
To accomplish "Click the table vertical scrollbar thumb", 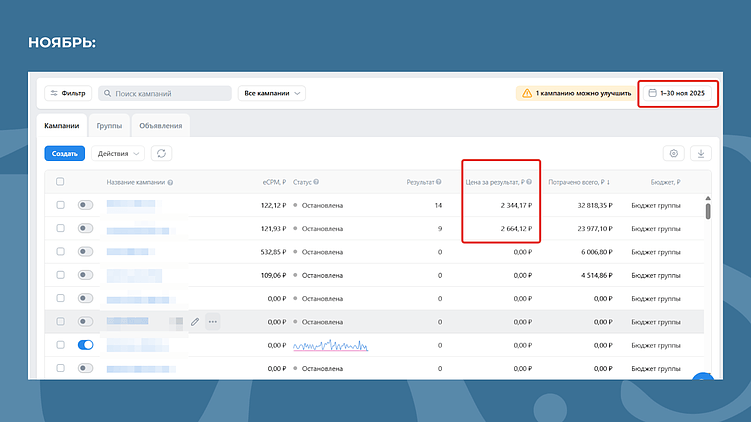I will pyautogui.click(x=708, y=211).
